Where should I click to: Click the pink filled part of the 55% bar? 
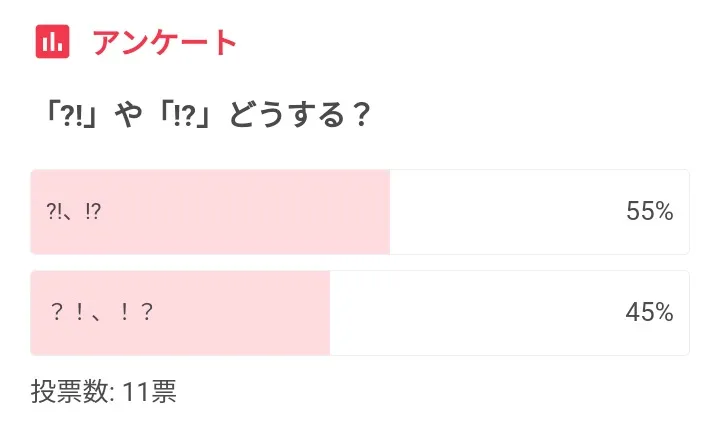point(250,212)
